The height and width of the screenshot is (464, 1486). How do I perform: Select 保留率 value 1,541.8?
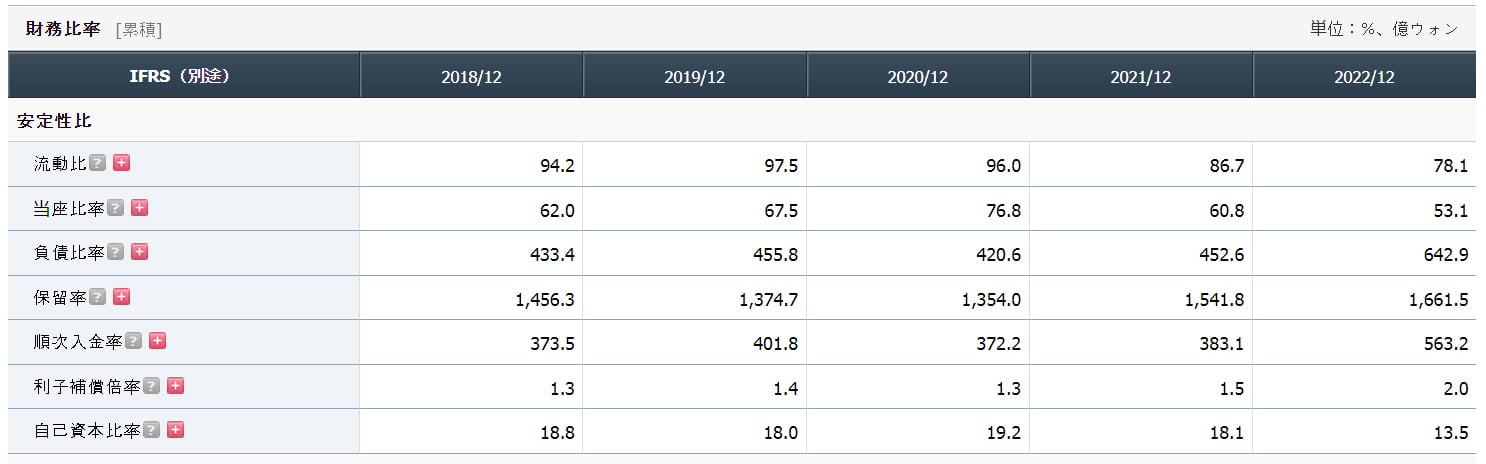click(x=1214, y=300)
